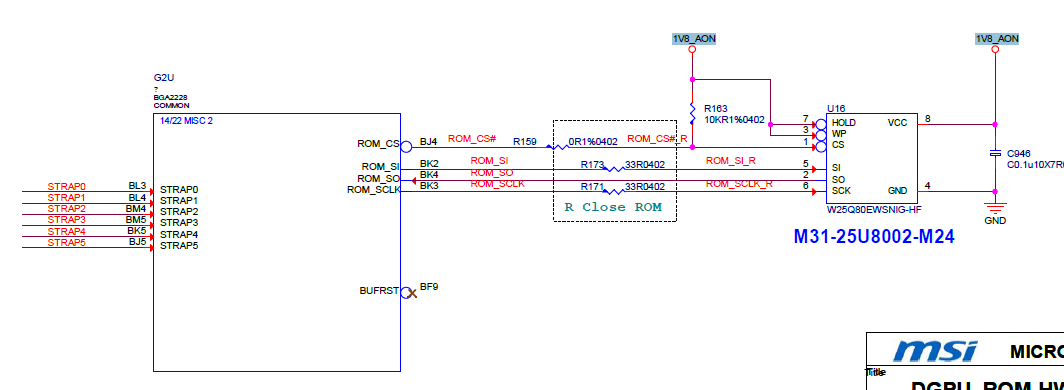
Task: Click pin number 4 beside U16 GND
Action: click(928, 186)
